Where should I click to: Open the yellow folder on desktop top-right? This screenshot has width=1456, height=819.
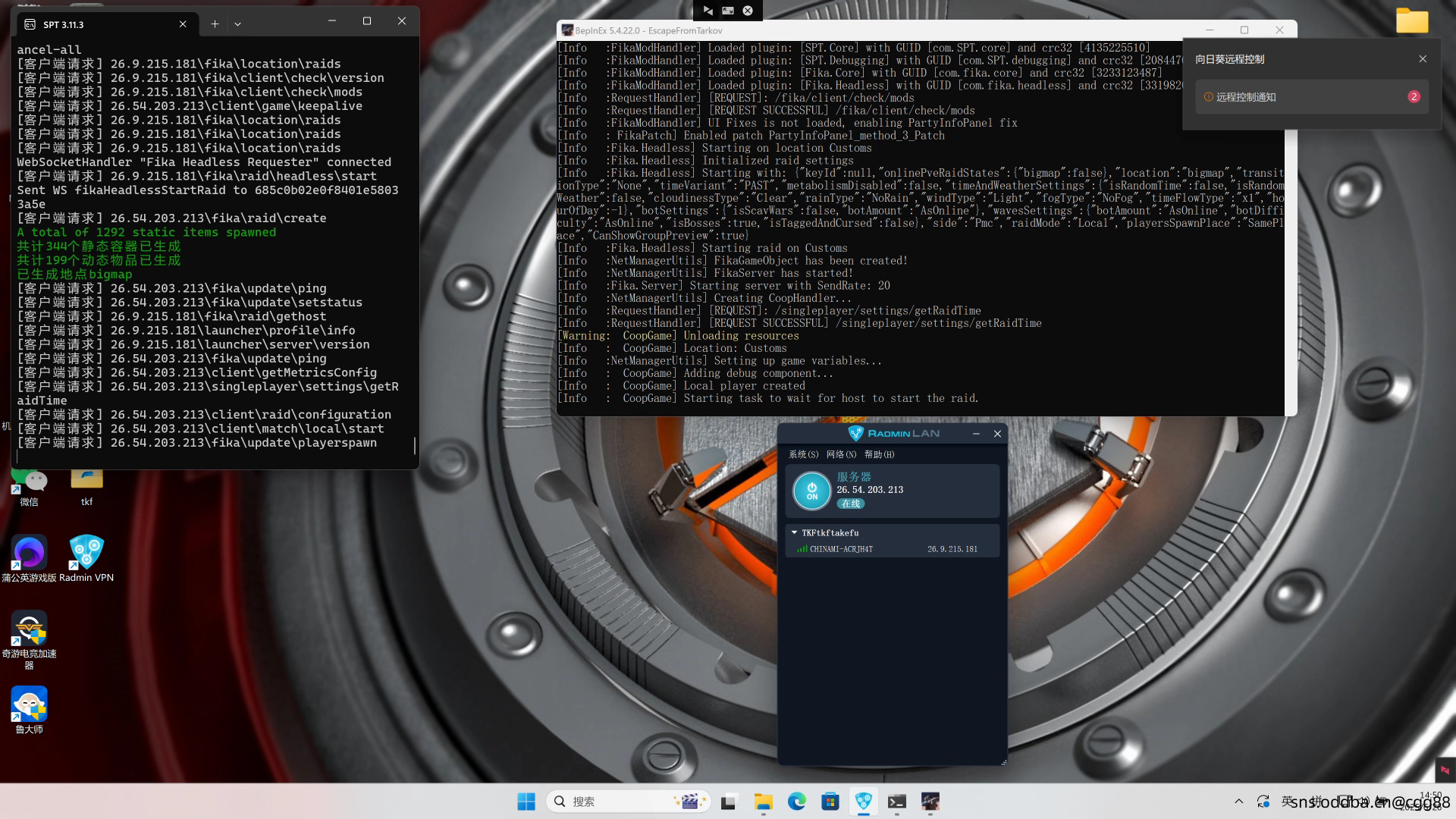[x=1412, y=20]
